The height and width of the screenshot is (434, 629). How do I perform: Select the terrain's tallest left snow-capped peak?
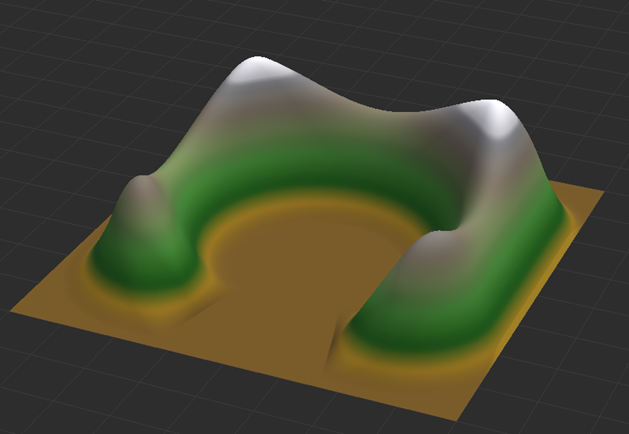[259, 70]
